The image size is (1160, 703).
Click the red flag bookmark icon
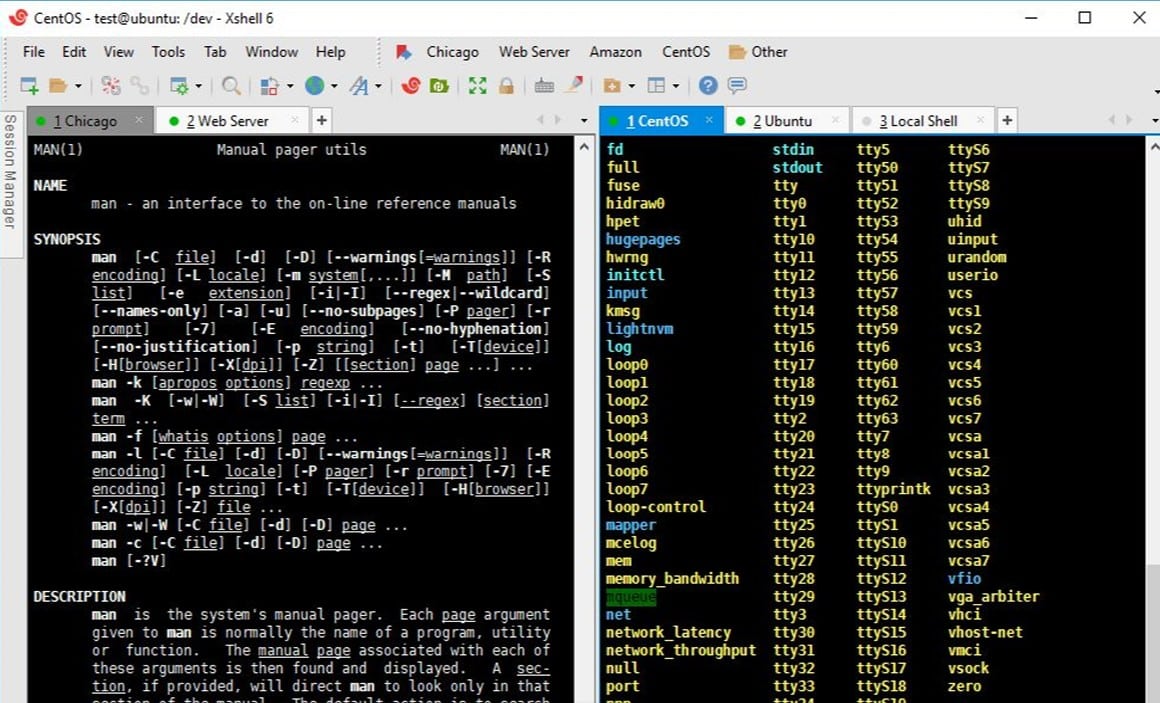[403, 52]
